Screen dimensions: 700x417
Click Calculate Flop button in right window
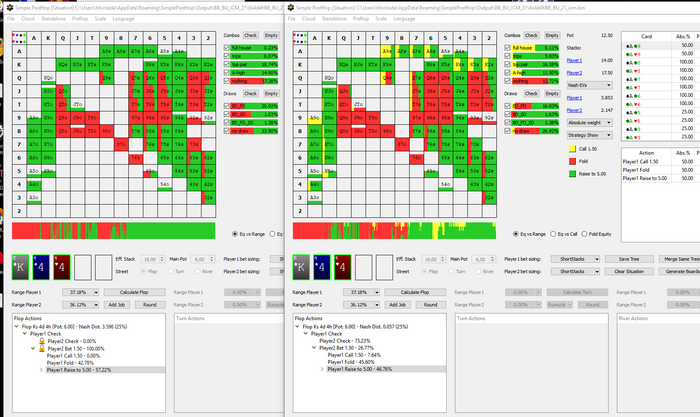[415, 292]
